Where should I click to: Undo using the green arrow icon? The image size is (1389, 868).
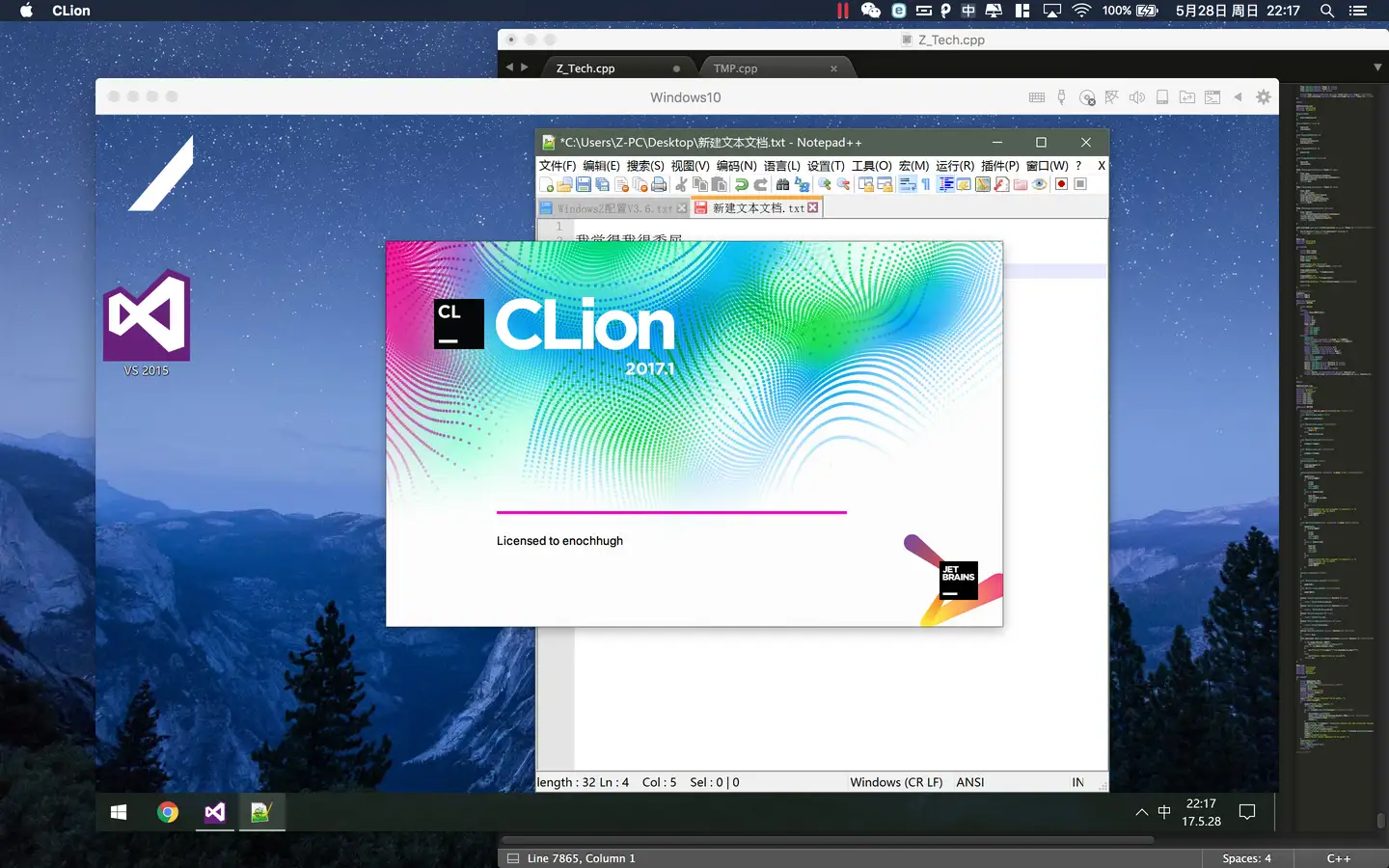pos(741,184)
